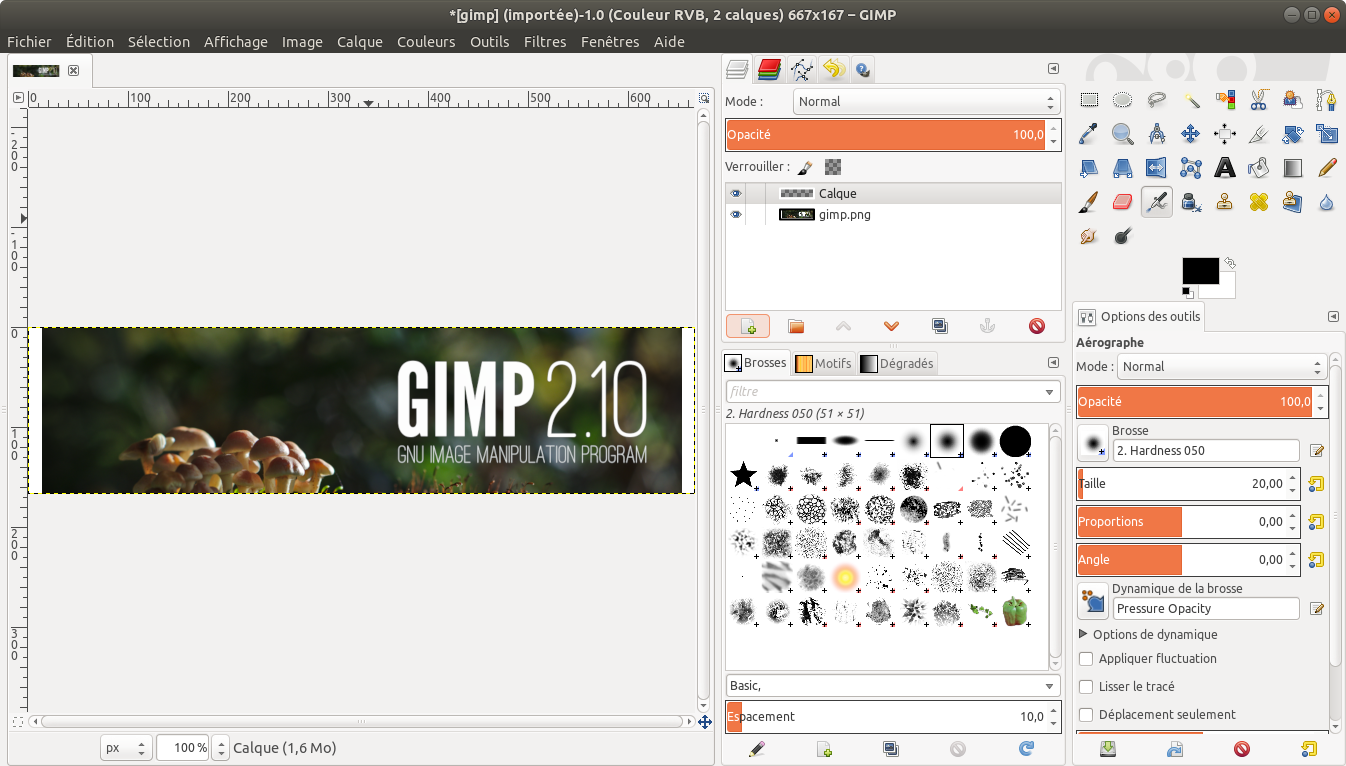Select the Bucket Fill tool
Image resolution: width=1346 pixels, height=766 pixels.
1257,168
